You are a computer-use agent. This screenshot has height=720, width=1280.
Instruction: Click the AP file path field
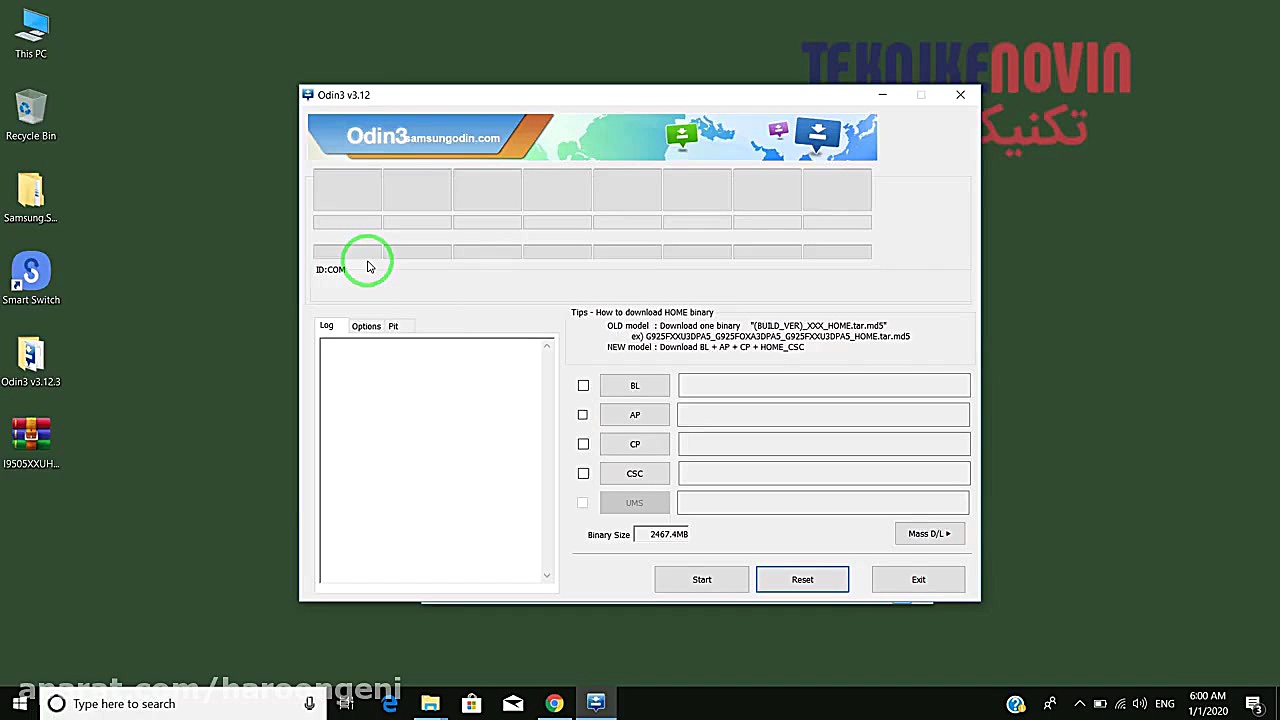click(824, 415)
